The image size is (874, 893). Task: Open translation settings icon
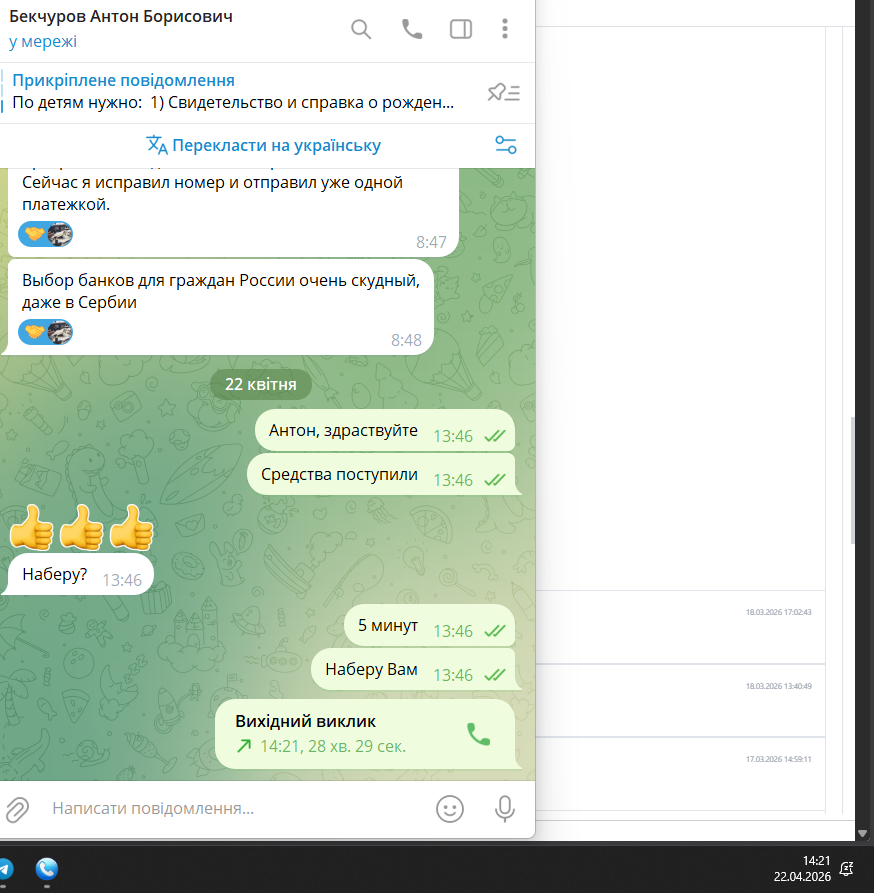click(506, 145)
